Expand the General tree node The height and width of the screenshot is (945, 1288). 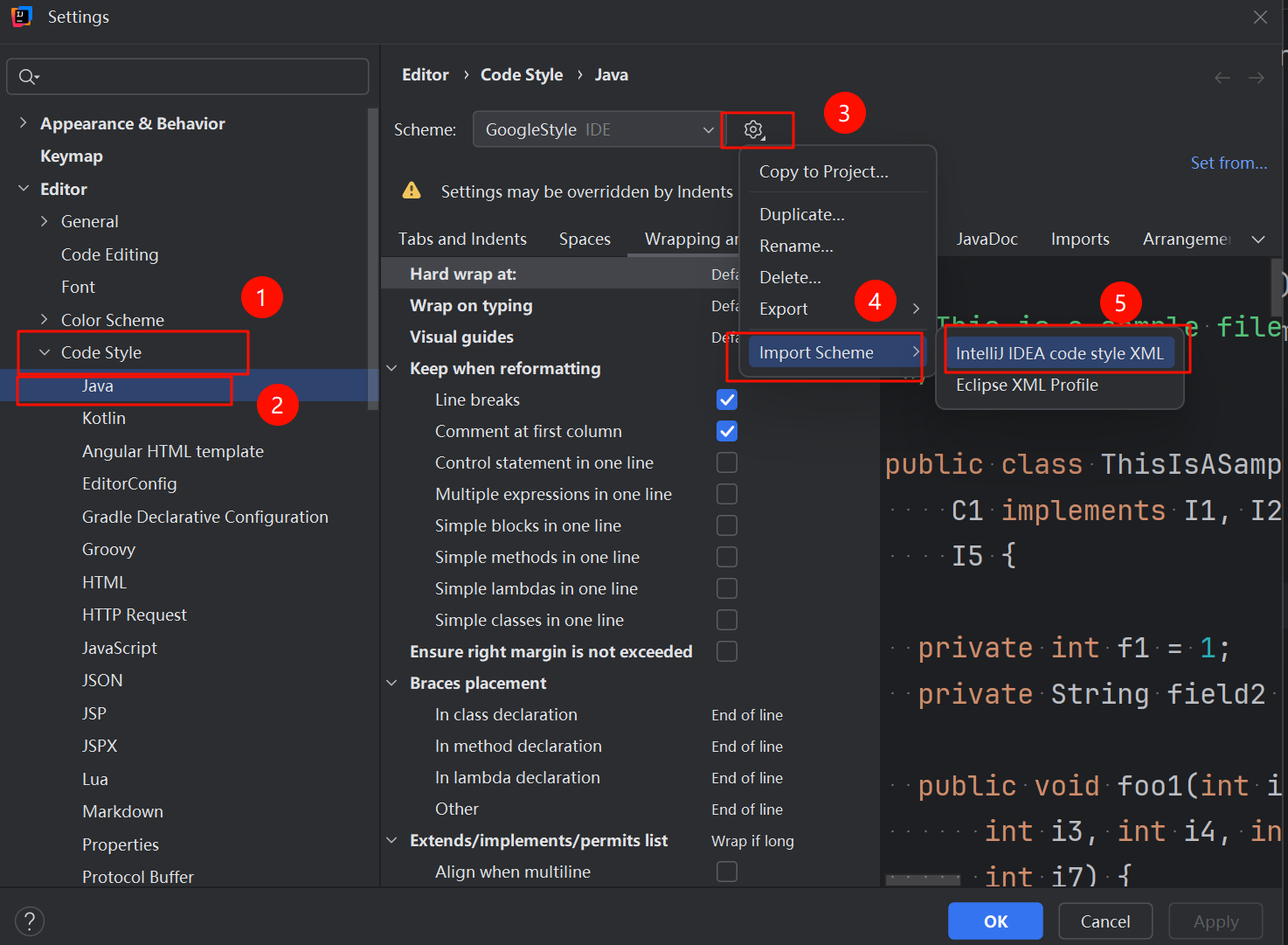pos(44,221)
